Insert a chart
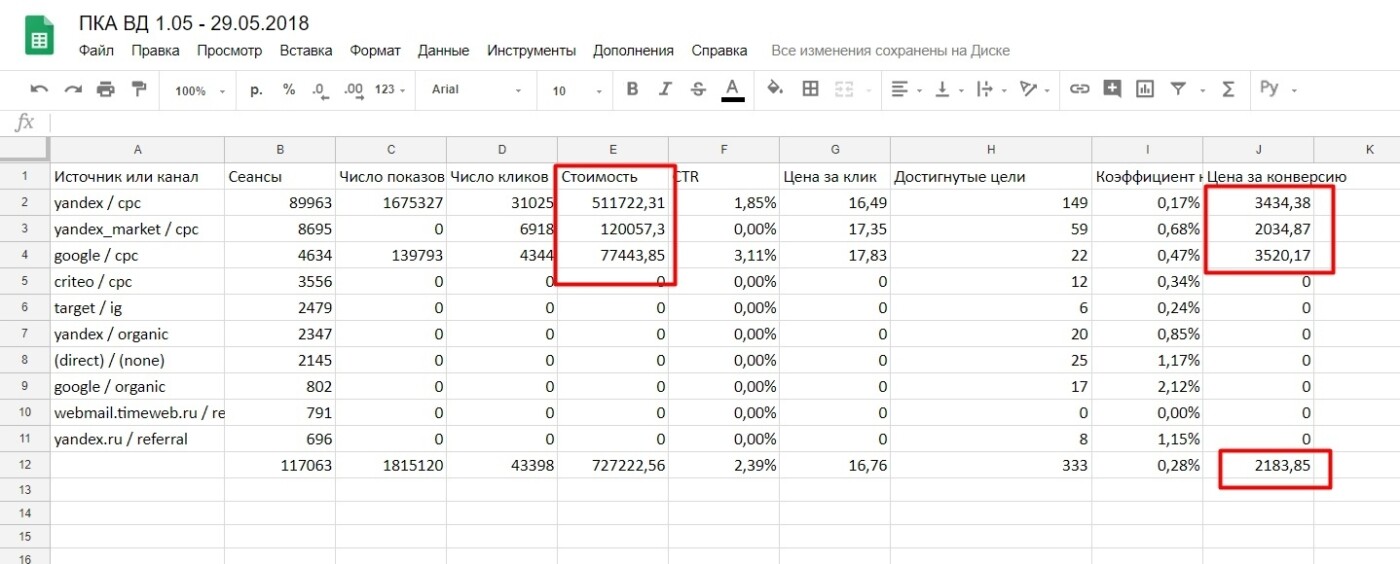 [1145, 89]
